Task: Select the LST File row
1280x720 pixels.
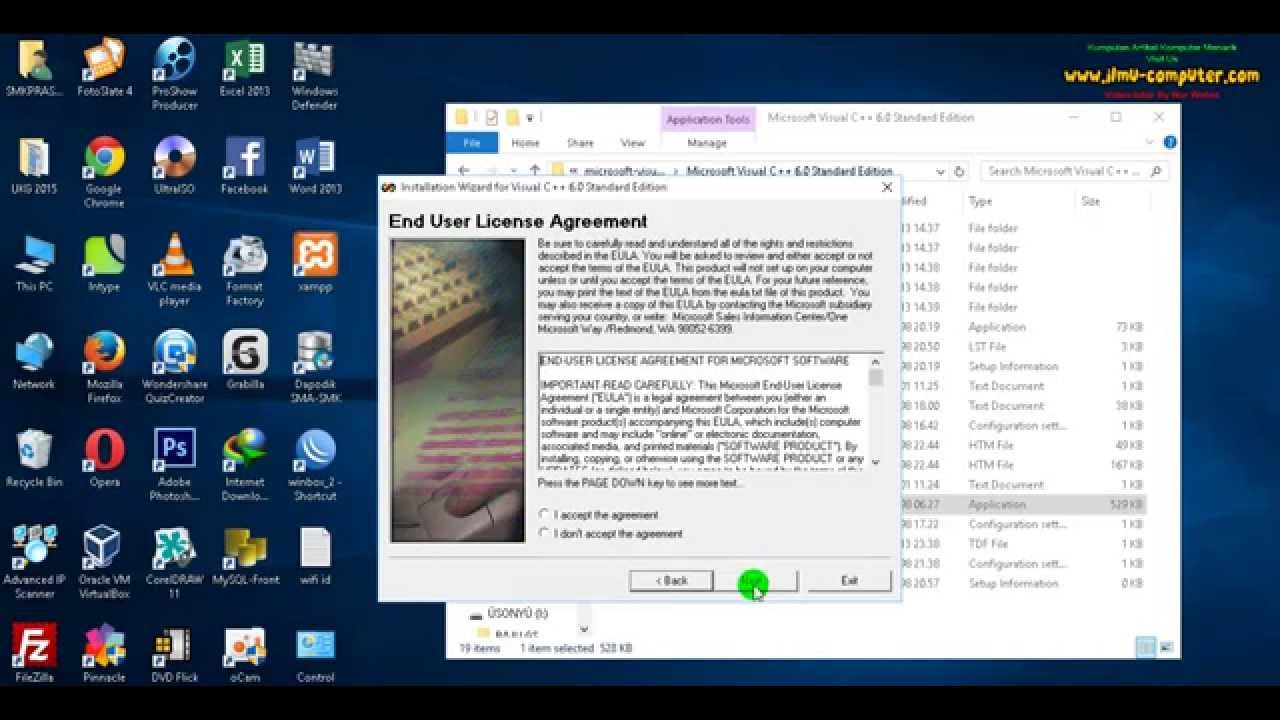Action: point(1022,347)
